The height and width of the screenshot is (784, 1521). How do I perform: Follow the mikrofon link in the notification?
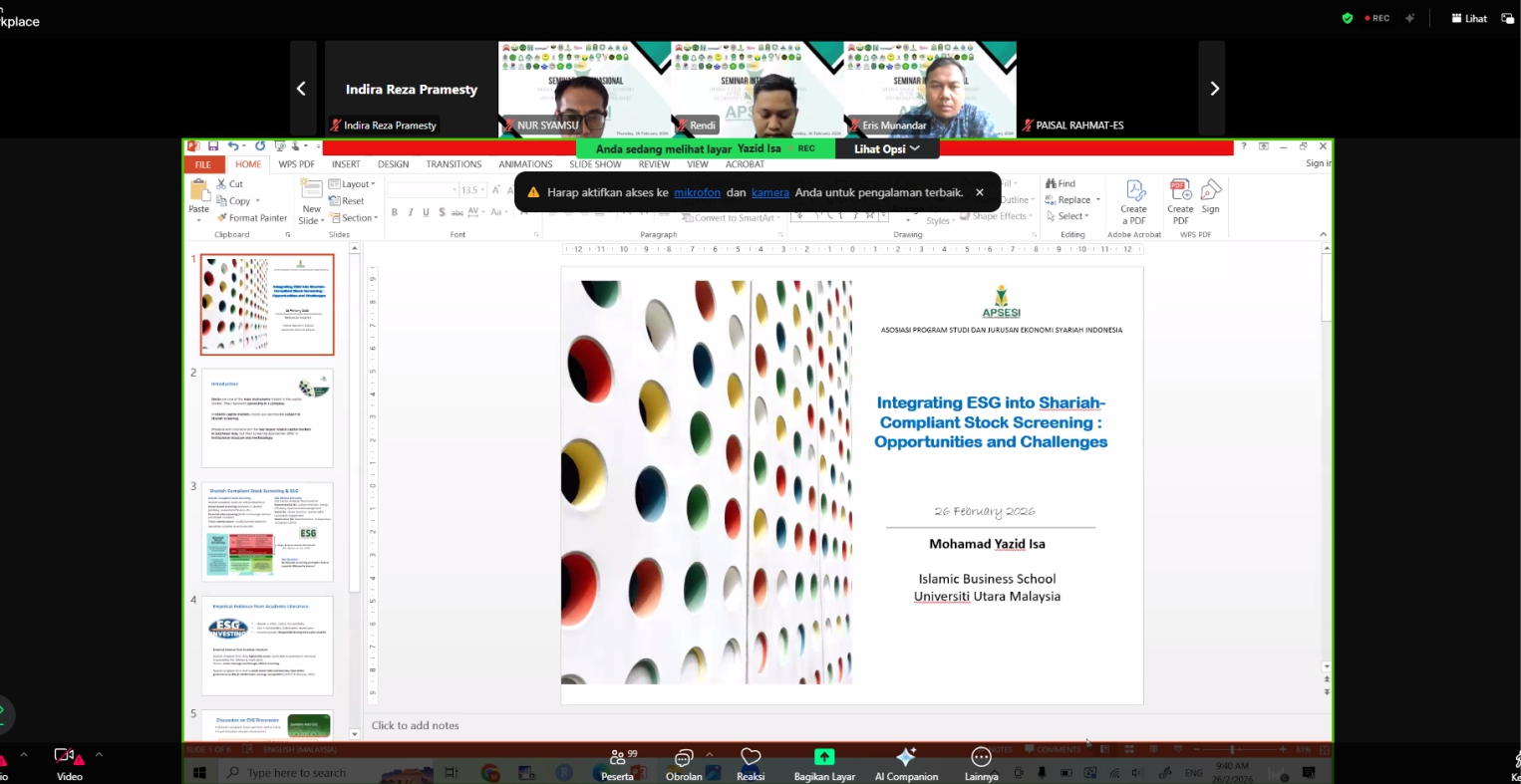click(x=697, y=192)
